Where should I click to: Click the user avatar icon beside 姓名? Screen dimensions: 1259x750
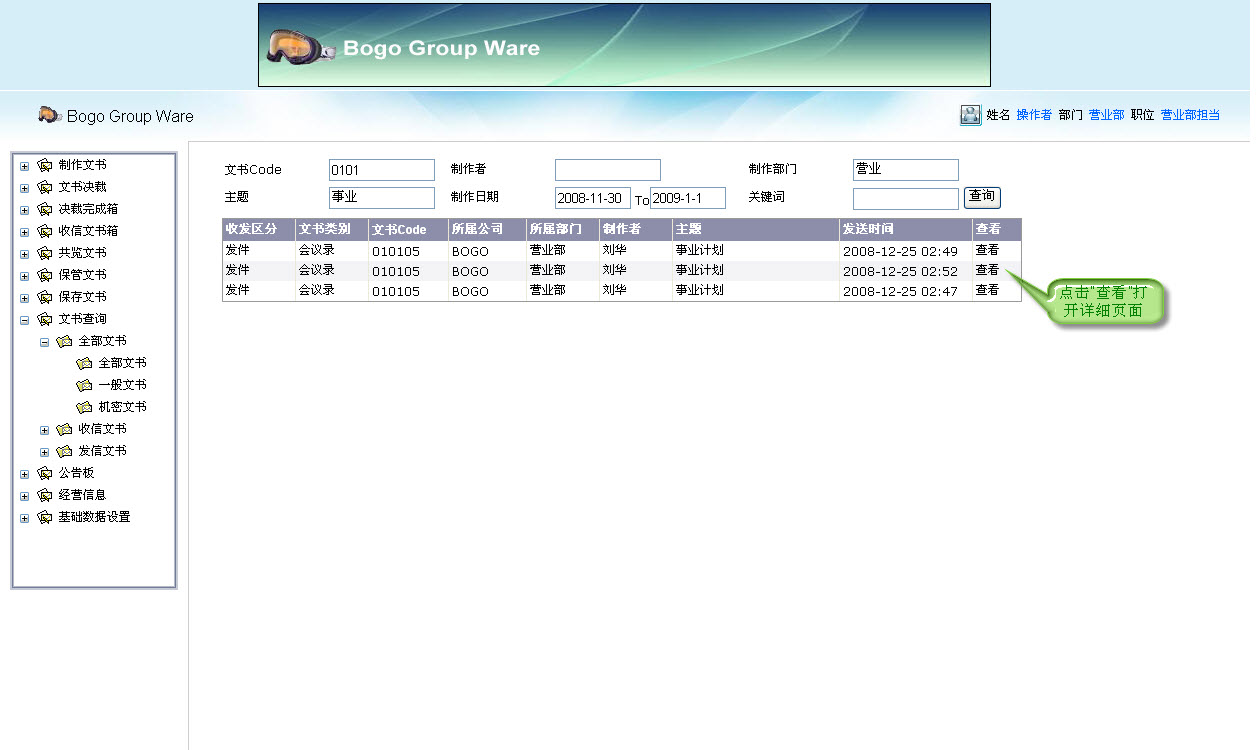pyautogui.click(x=970, y=115)
